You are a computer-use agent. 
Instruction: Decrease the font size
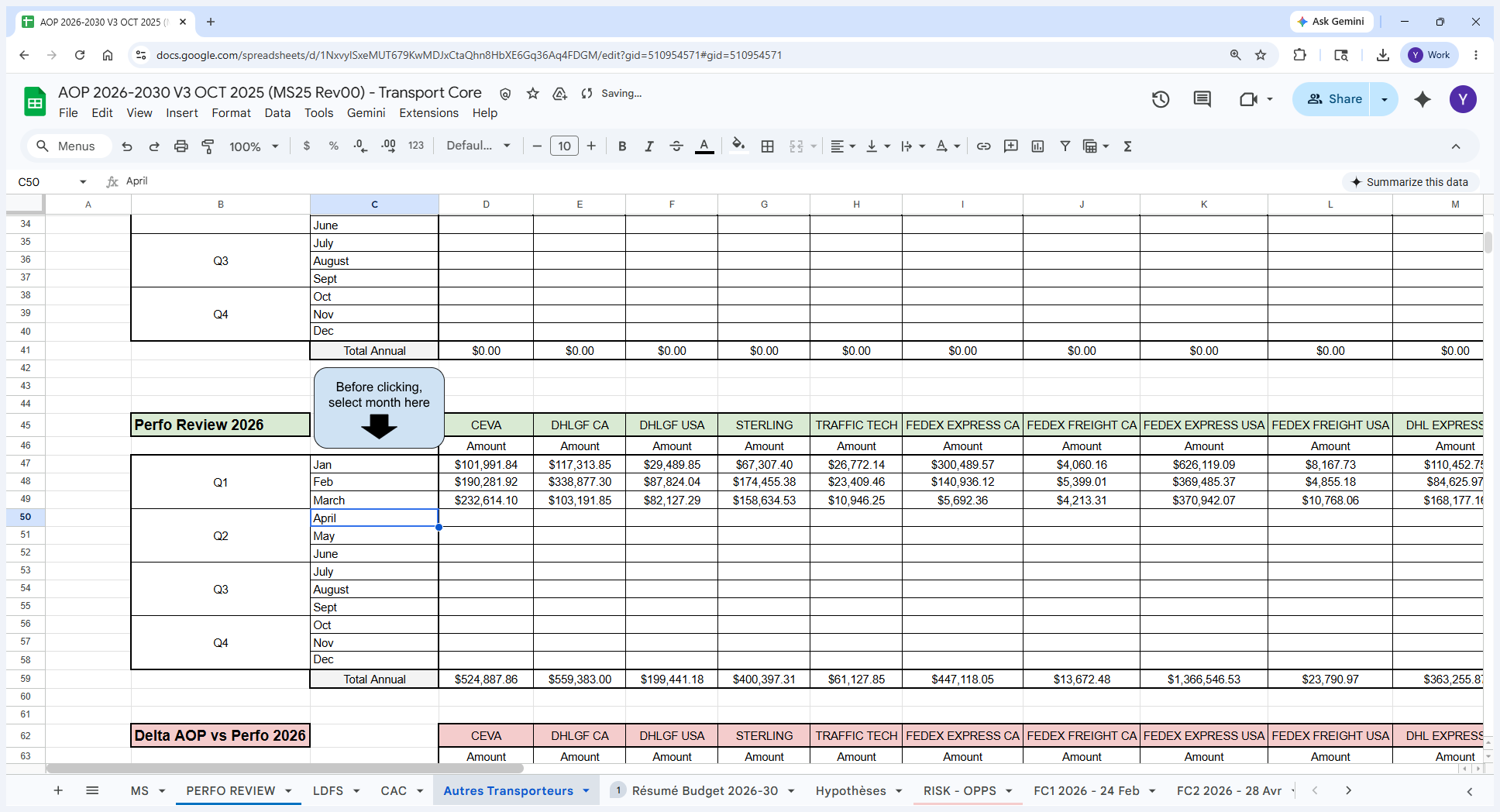pos(537,146)
